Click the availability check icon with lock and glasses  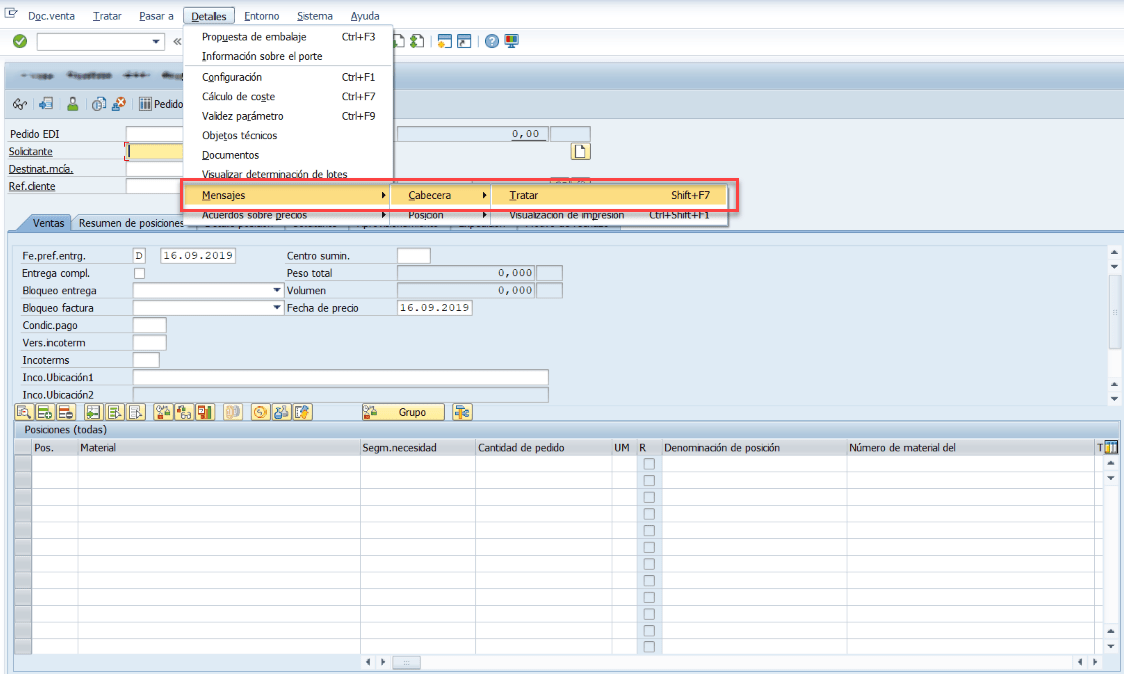[x=184, y=412]
